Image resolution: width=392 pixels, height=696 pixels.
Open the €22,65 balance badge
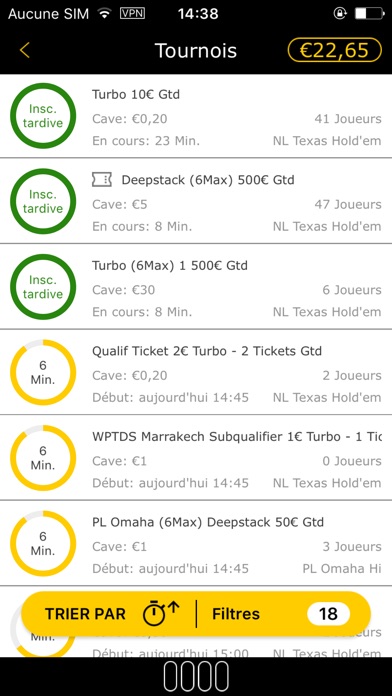click(335, 50)
